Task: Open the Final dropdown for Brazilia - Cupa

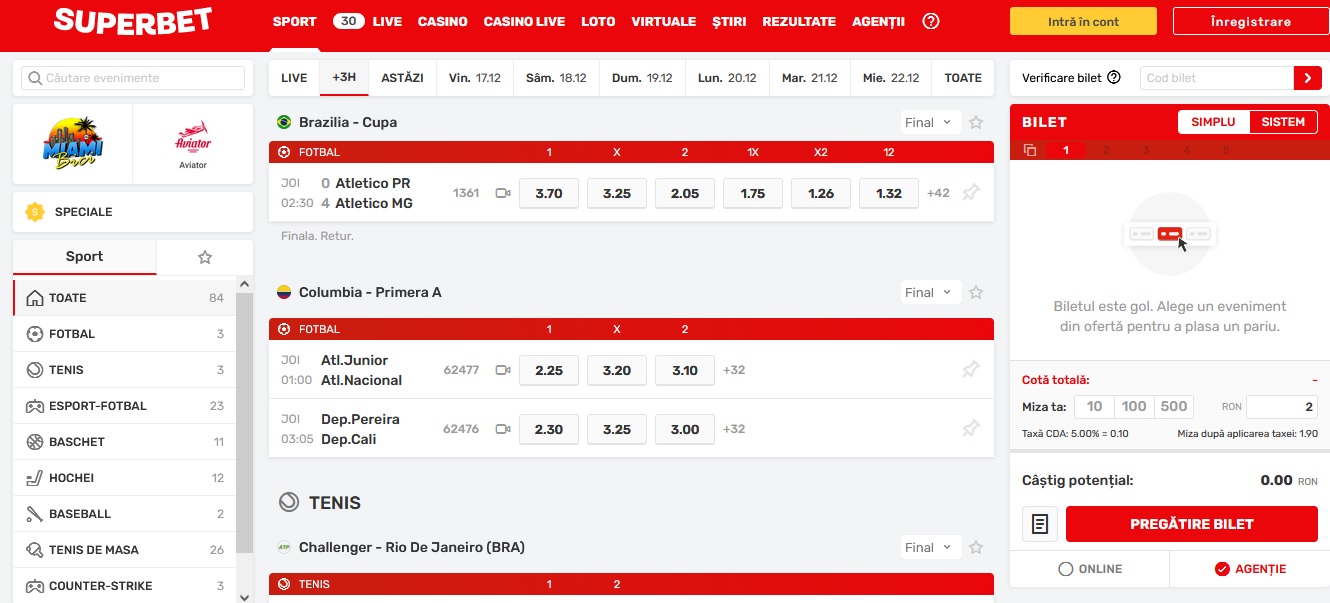Action: [930, 122]
